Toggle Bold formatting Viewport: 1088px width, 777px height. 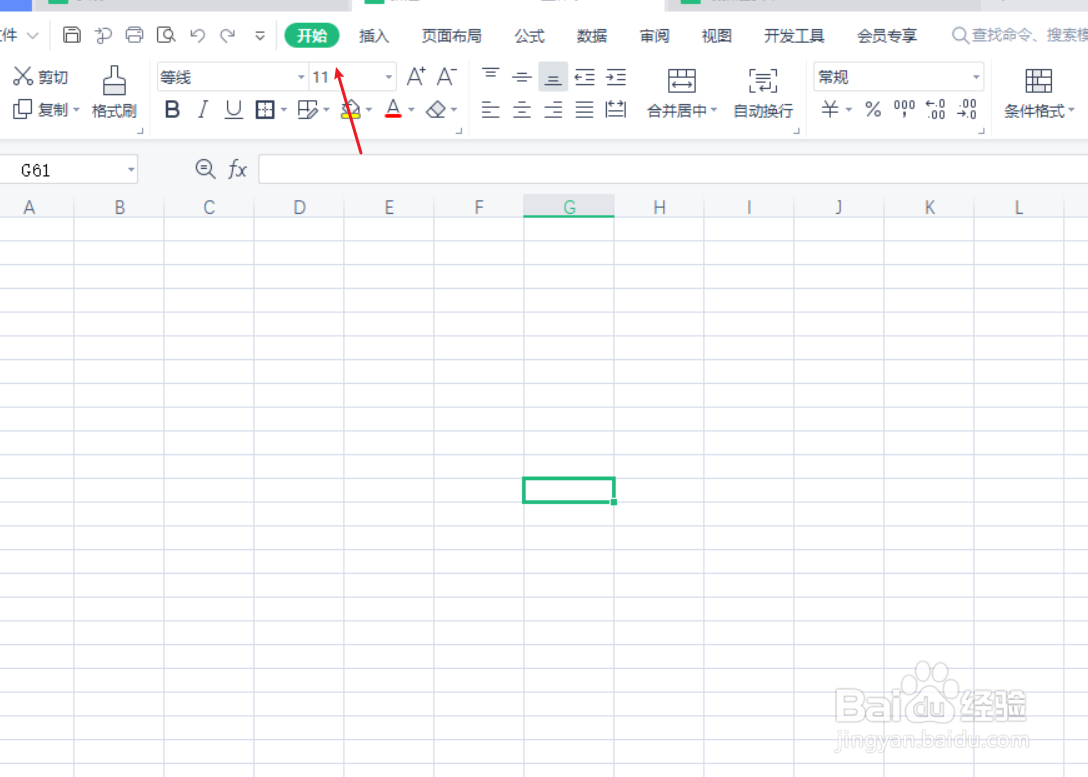[x=172, y=109]
